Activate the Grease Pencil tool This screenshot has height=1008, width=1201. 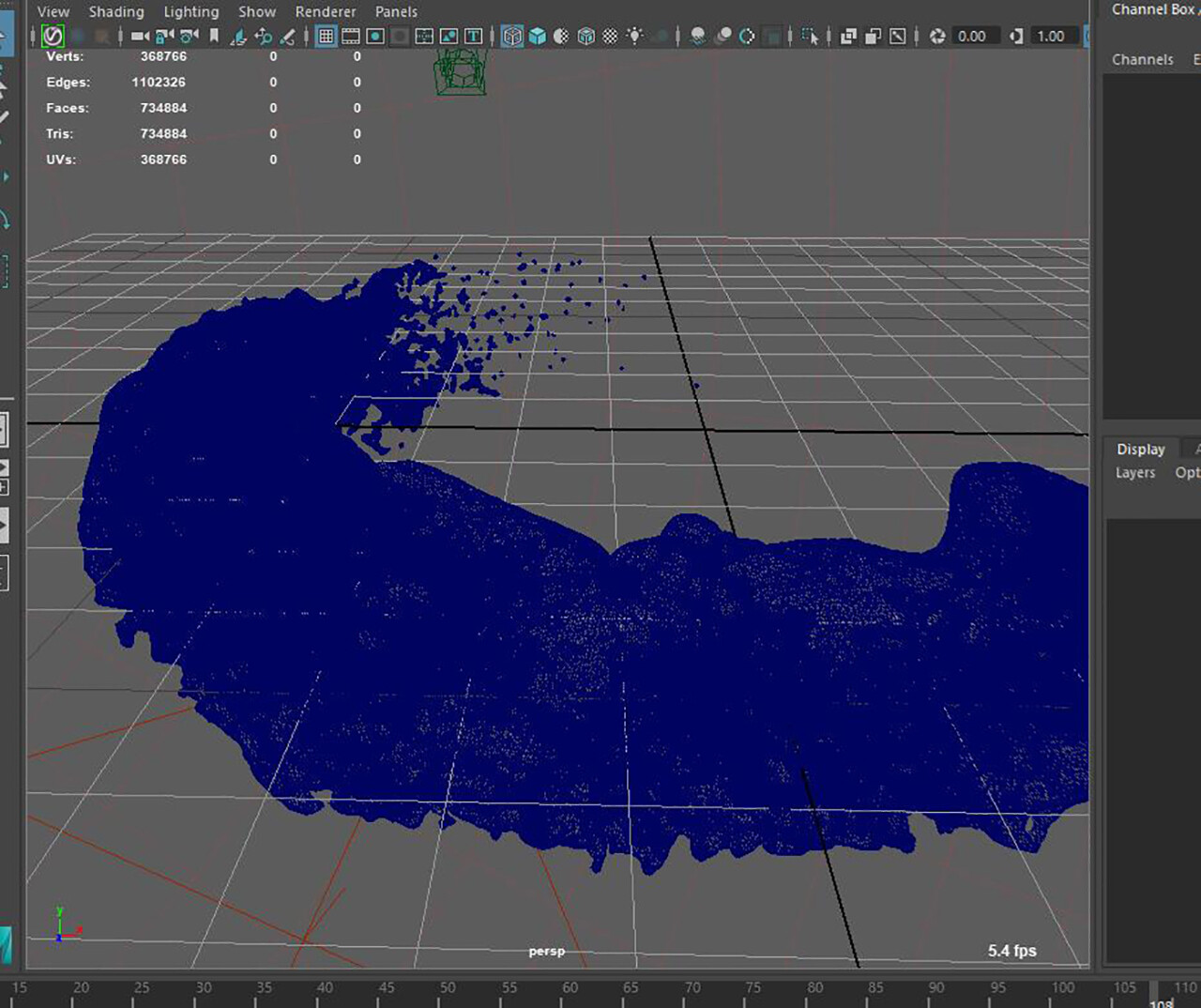pos(289,38)
